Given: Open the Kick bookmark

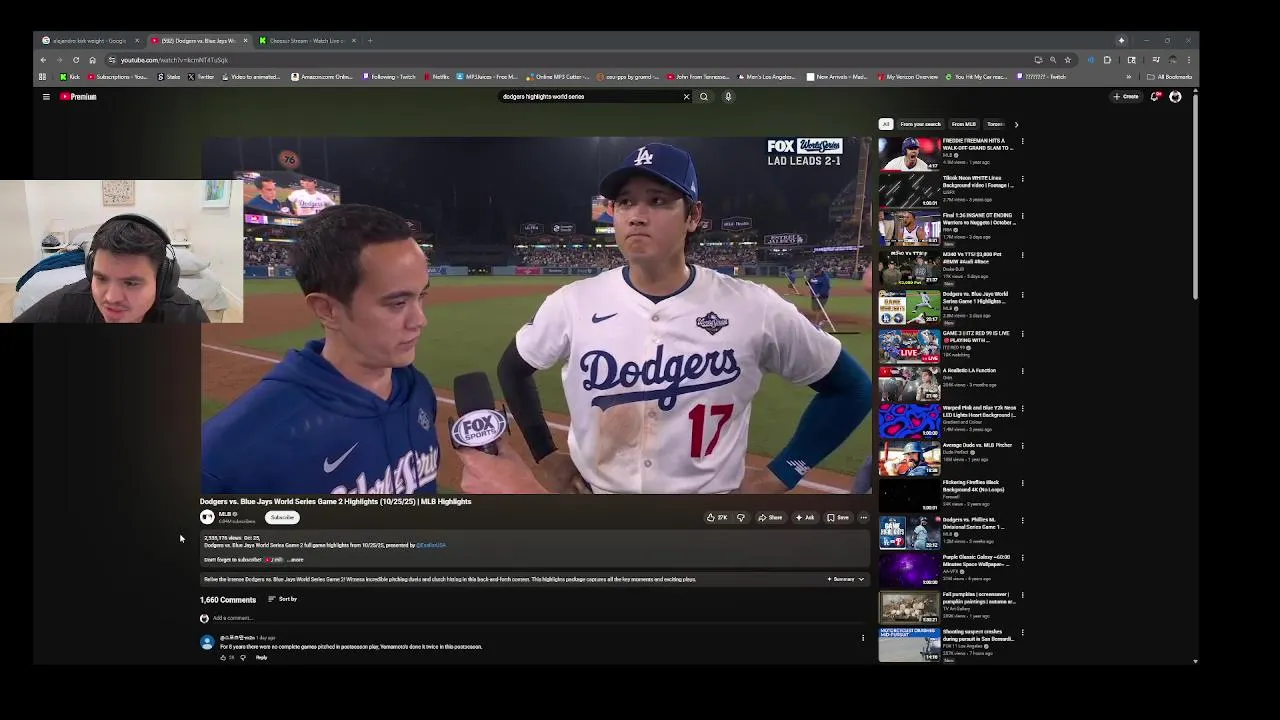Looking at the screenshot, I should coord(70,77).
